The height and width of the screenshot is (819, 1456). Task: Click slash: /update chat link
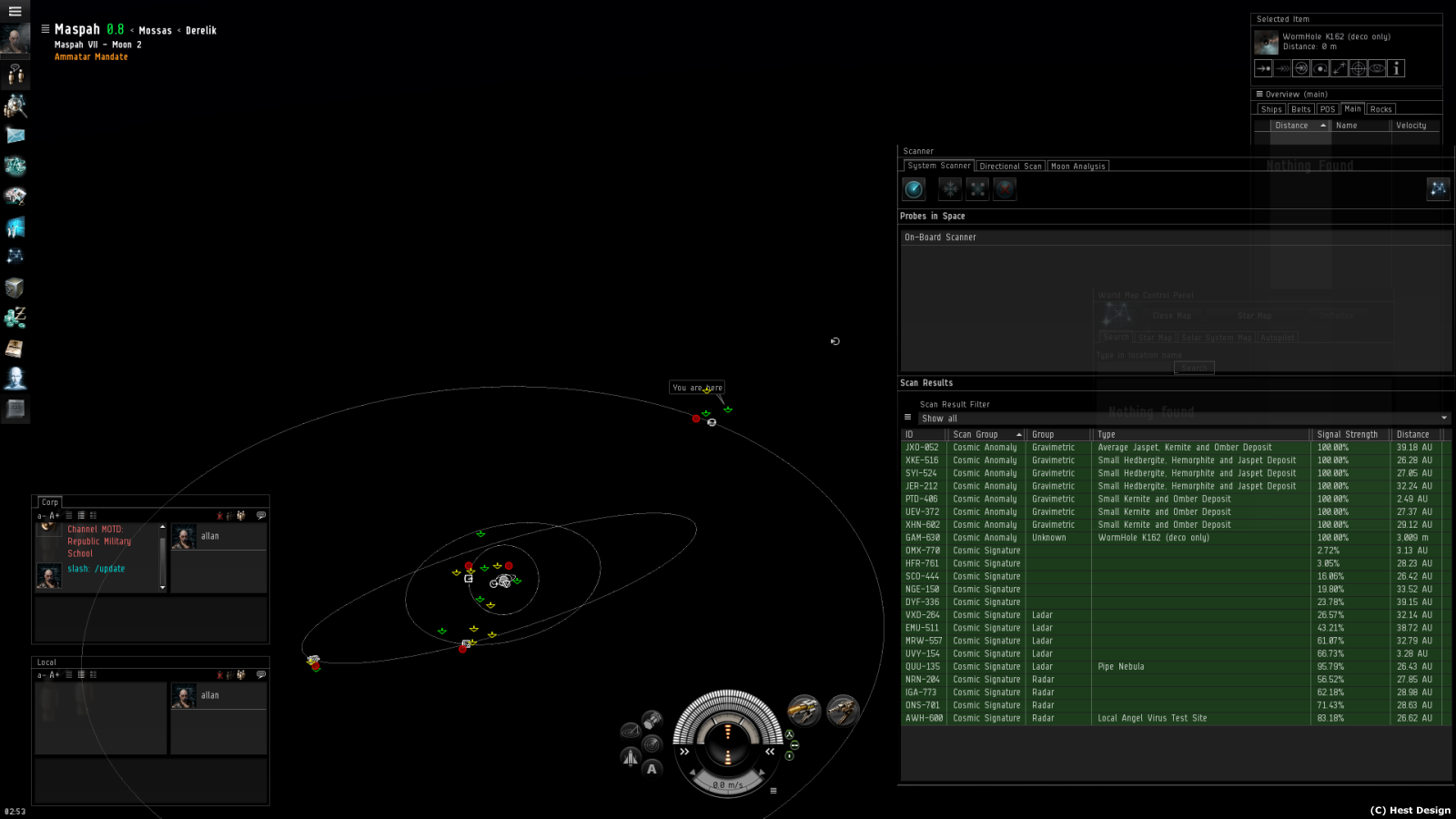point(96,569)
